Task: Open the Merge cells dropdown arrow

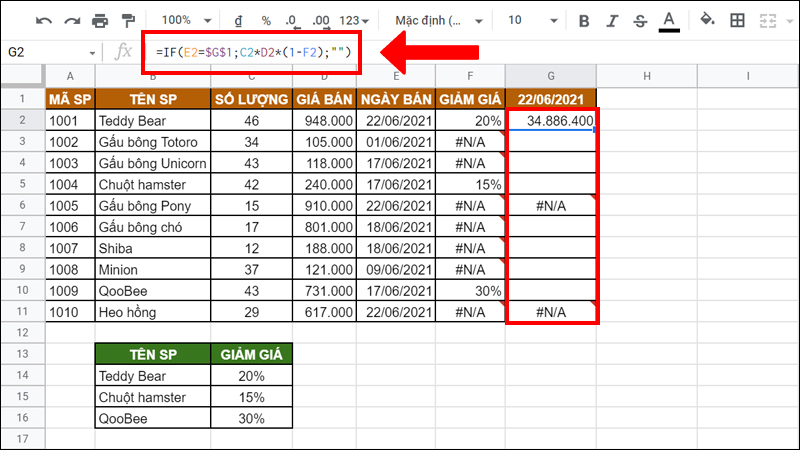Action: (790, 21)
